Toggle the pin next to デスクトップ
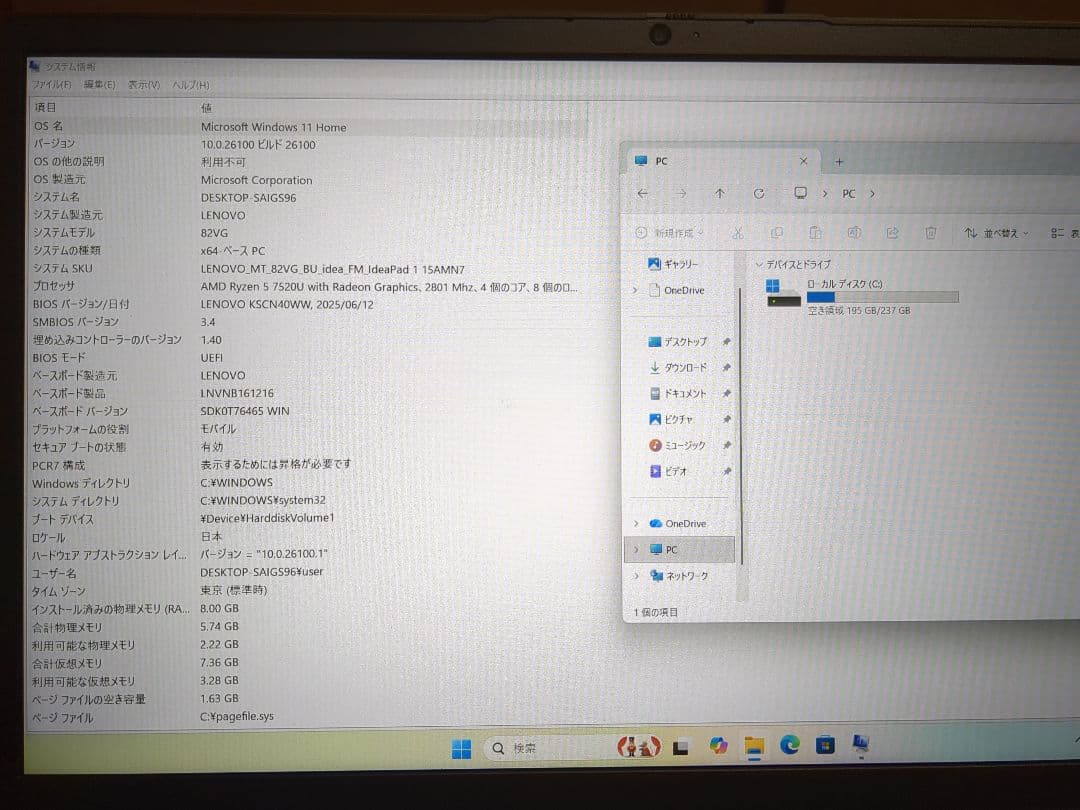The width and height of the screenshot is (1080, 810). [727, 341]
